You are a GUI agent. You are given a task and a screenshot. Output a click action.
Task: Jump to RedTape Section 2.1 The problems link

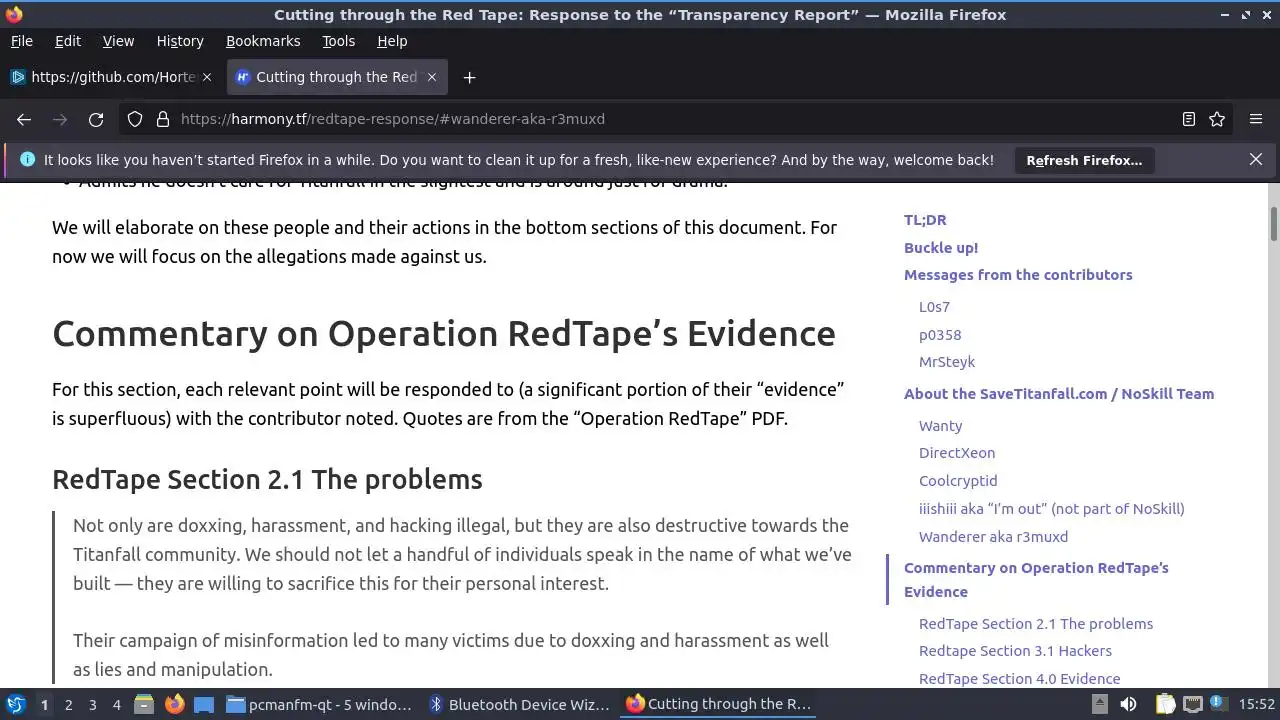[x=1036, y=624]
